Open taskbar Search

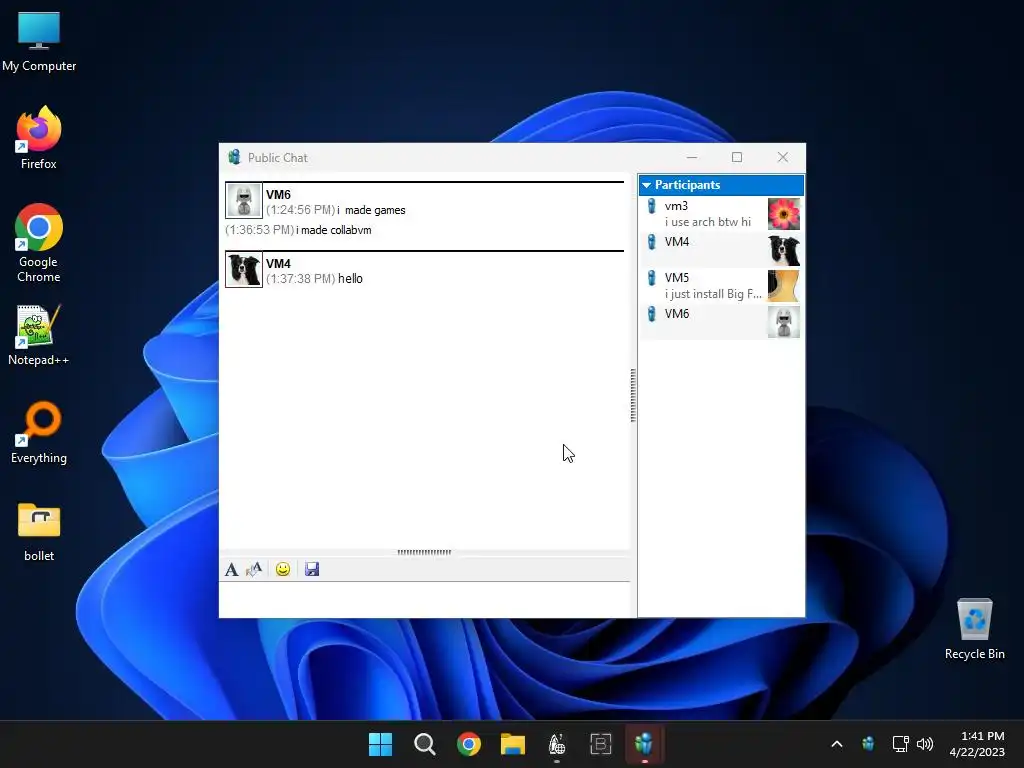point(424,744)
